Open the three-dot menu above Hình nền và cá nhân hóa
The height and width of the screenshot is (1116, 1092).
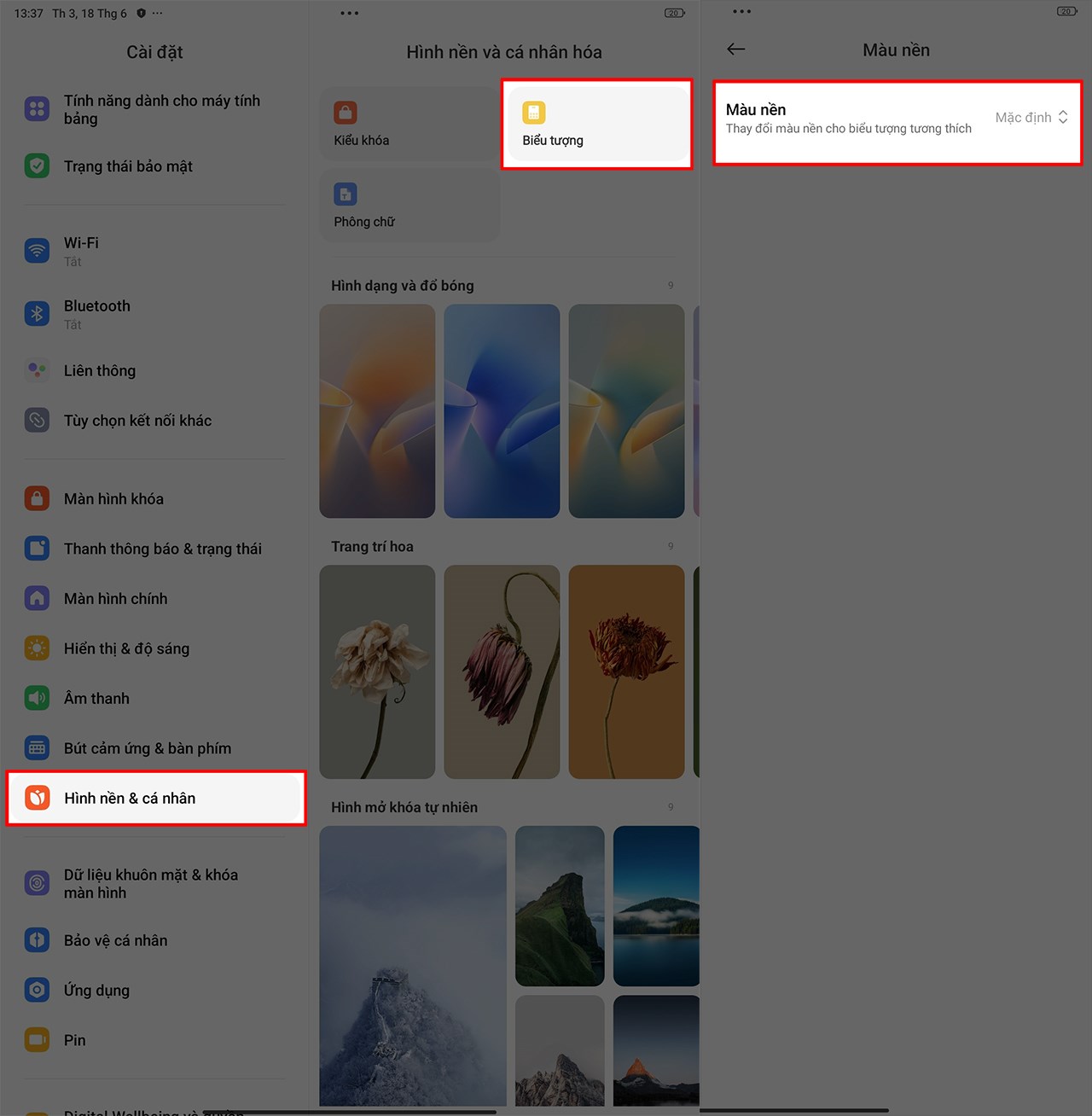click(348, 13)
